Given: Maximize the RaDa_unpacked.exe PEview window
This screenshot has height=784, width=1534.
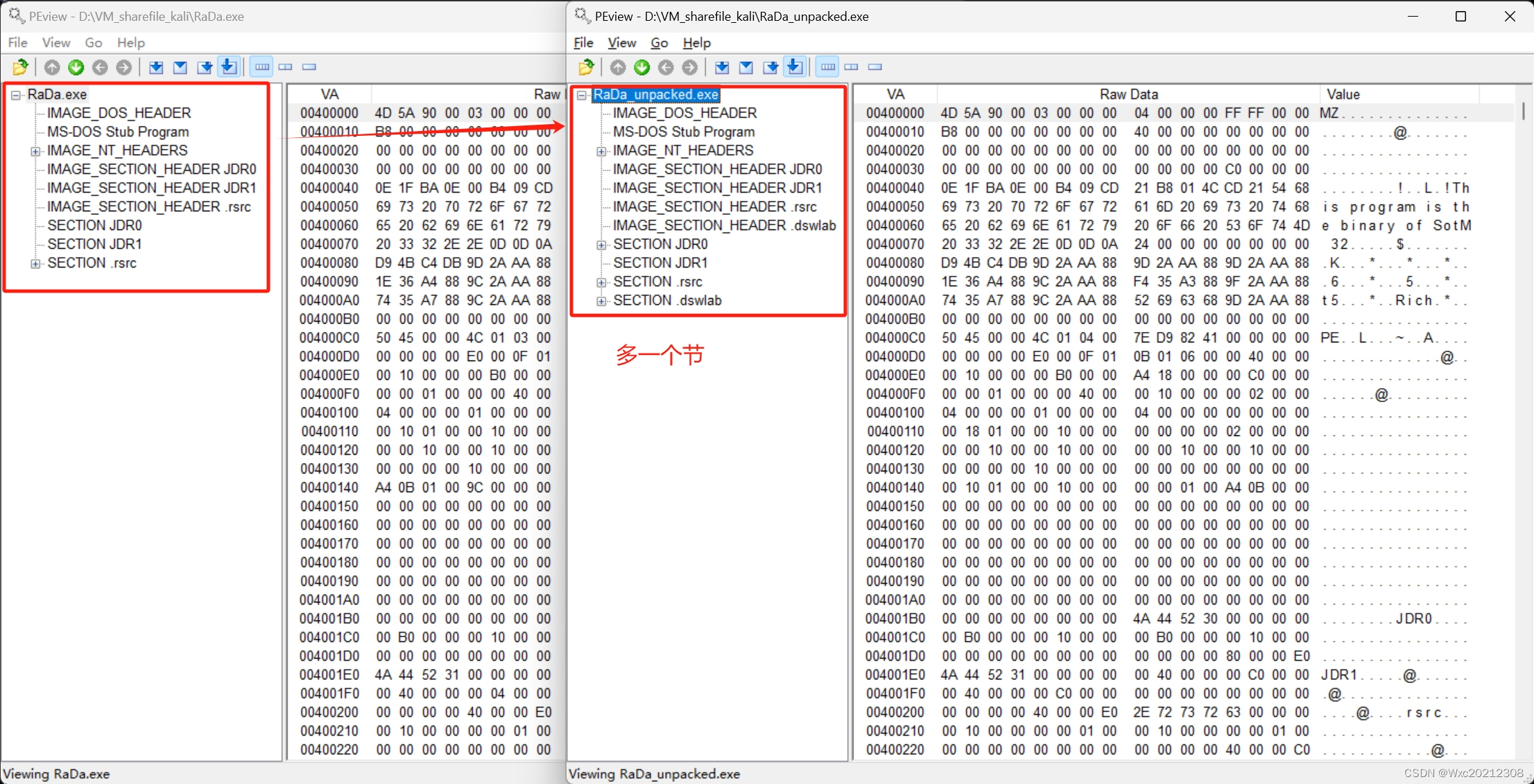Looking at the screenshot, I should tap(1460, 16).
